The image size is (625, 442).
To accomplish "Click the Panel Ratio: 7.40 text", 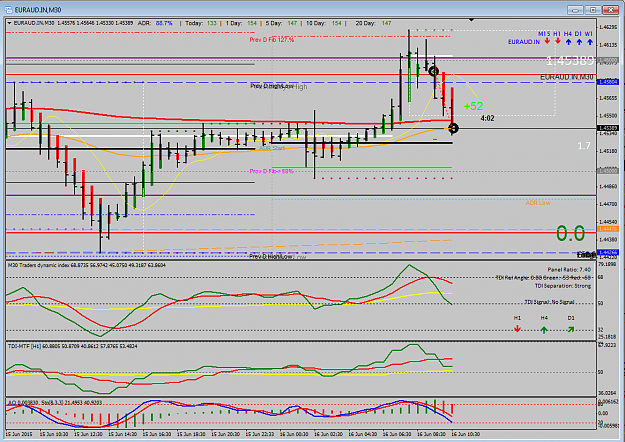I will click(x=569, y=270).
